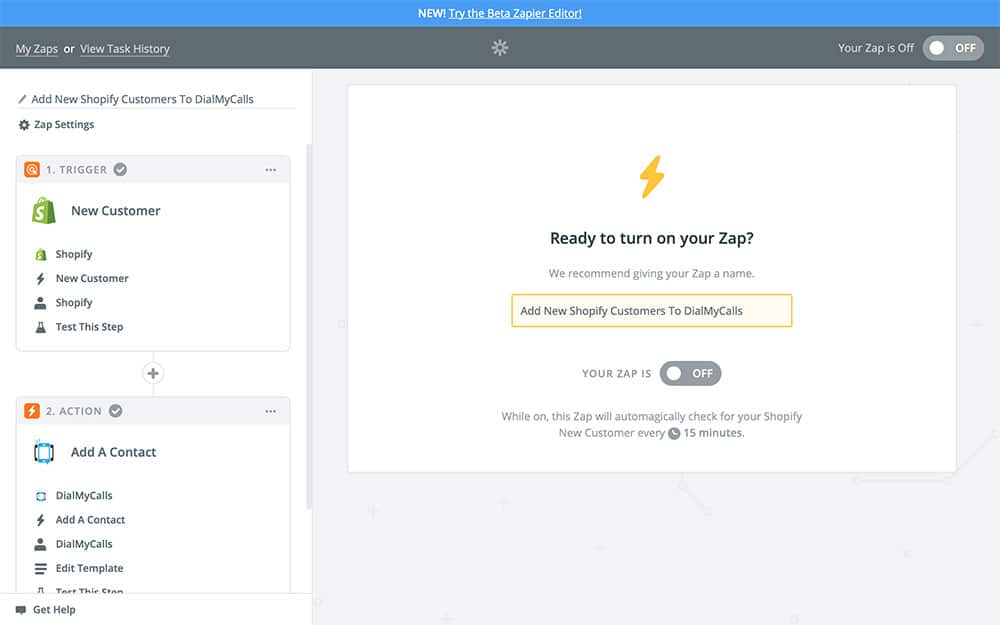Click the Shopify logo beside New Customer
1000x625 pixels.
43,211
